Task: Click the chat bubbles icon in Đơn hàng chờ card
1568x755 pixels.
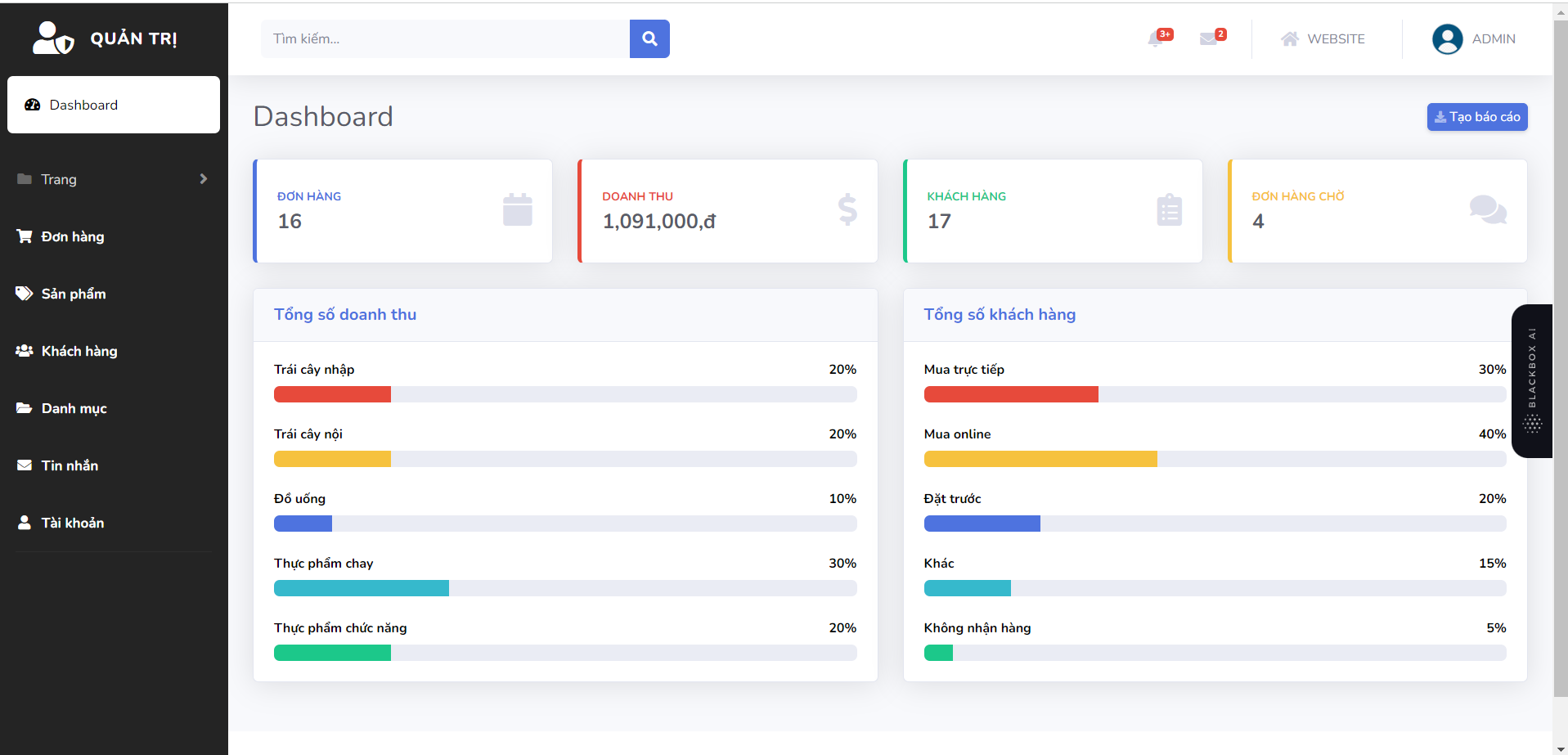Action: pos(1488,209)
